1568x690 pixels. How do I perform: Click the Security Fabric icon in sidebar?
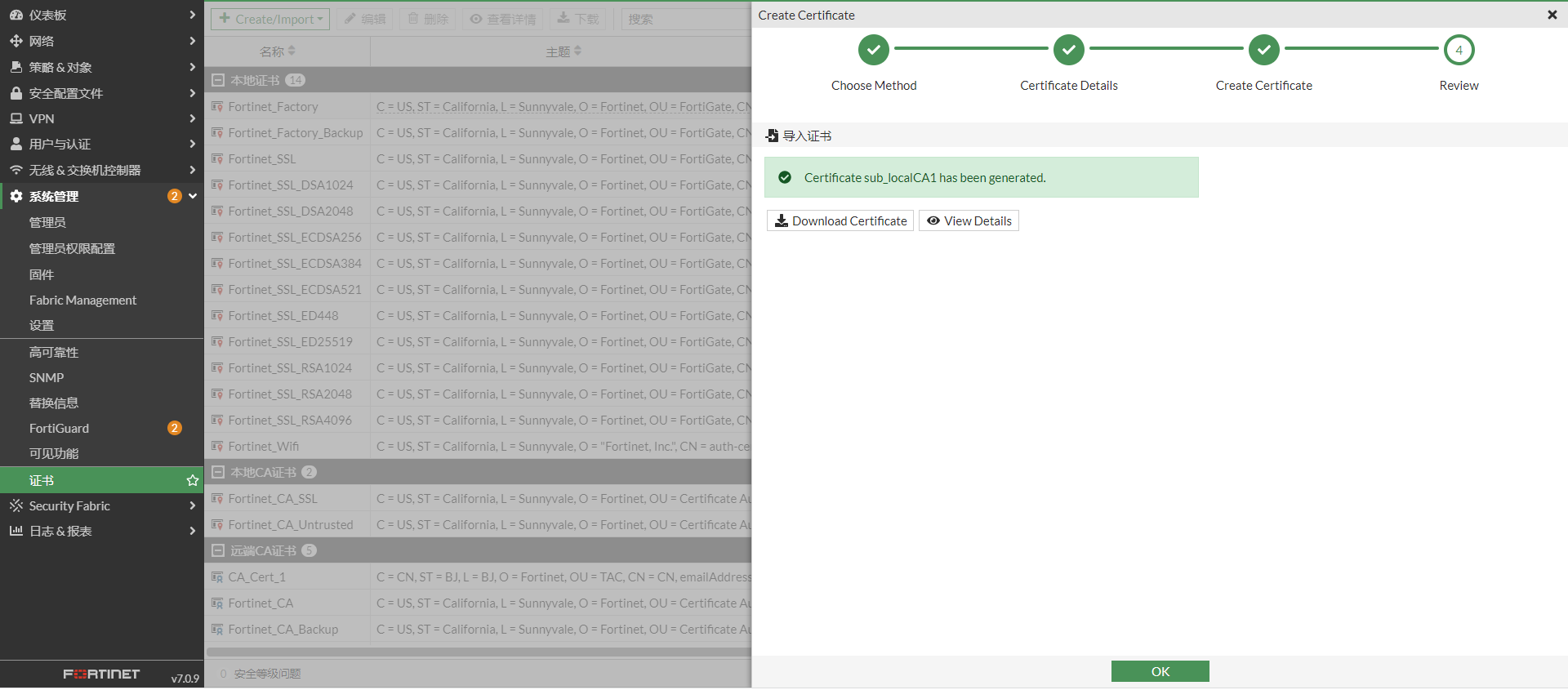pyautogui.click(x=16, y=506)
